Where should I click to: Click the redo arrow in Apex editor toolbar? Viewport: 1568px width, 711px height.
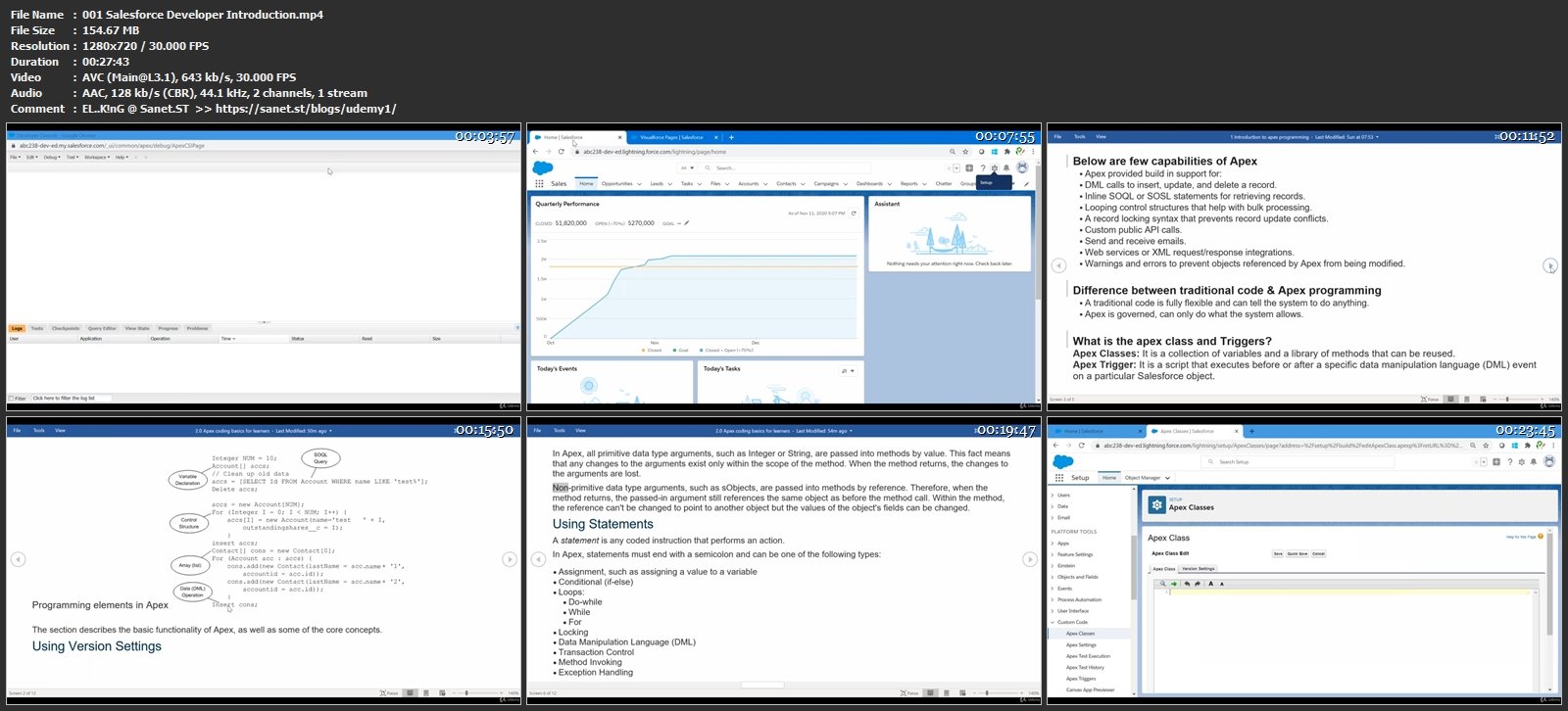1198,584
